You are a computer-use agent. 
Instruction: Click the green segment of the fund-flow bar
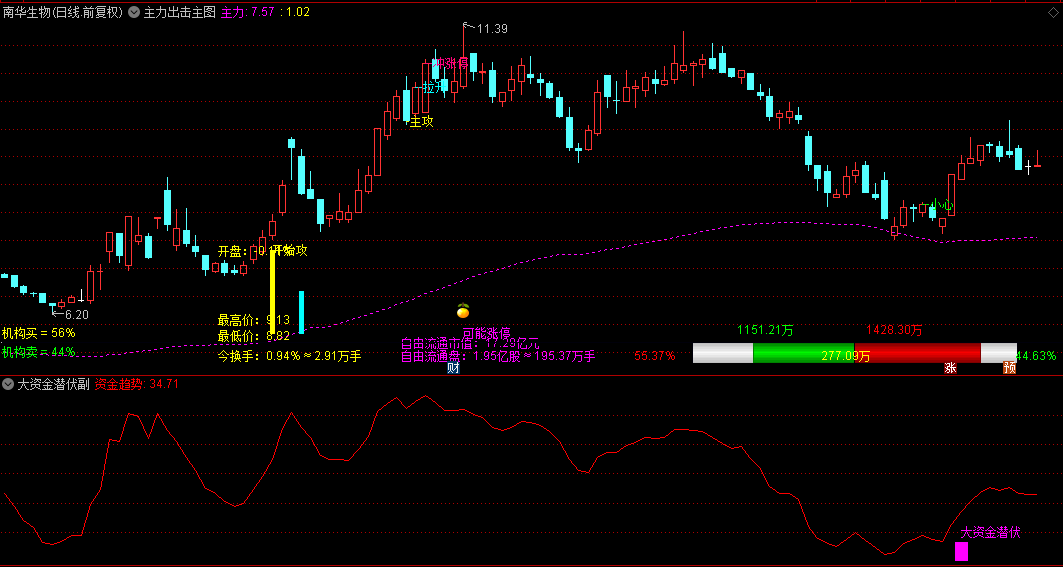[803, 353]
